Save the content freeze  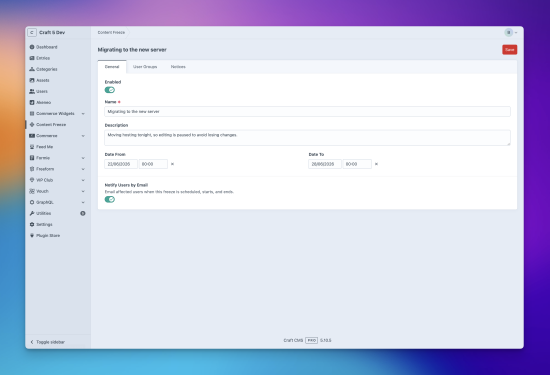pos(509,49)
